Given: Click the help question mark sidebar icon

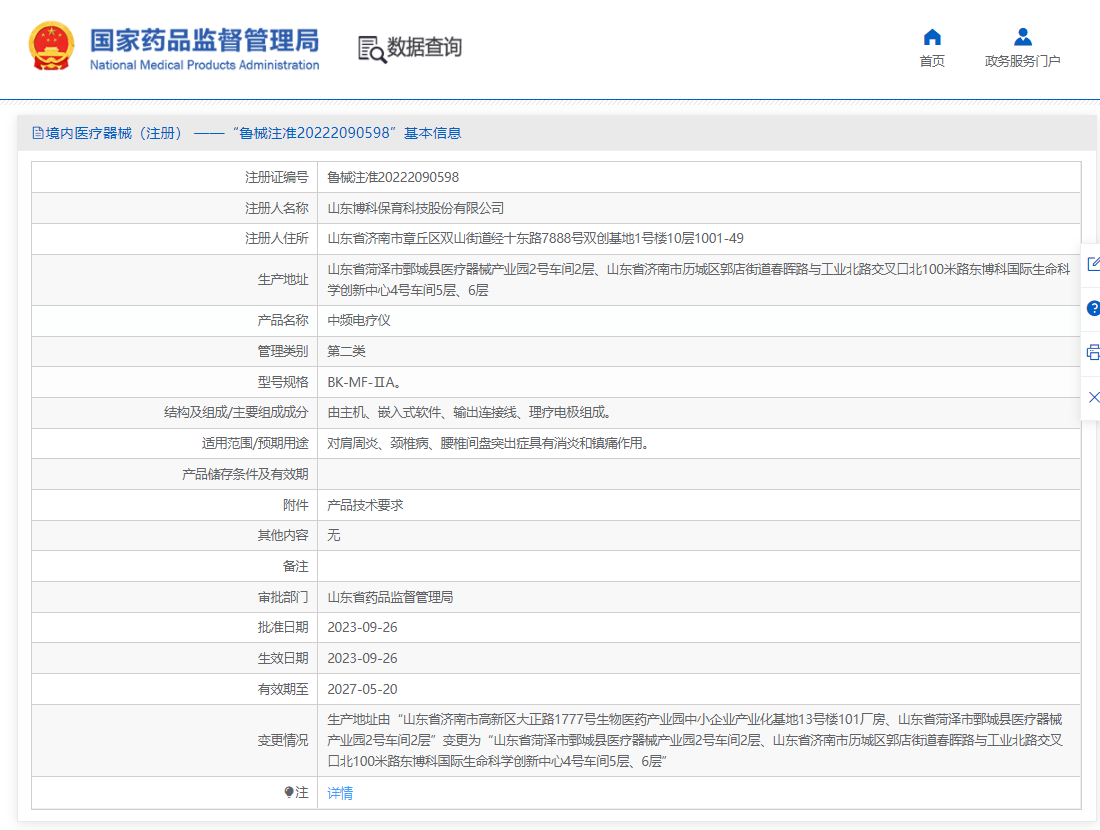Looking at the screenshot, I should pyautogui.click(x=1093, y=308).
